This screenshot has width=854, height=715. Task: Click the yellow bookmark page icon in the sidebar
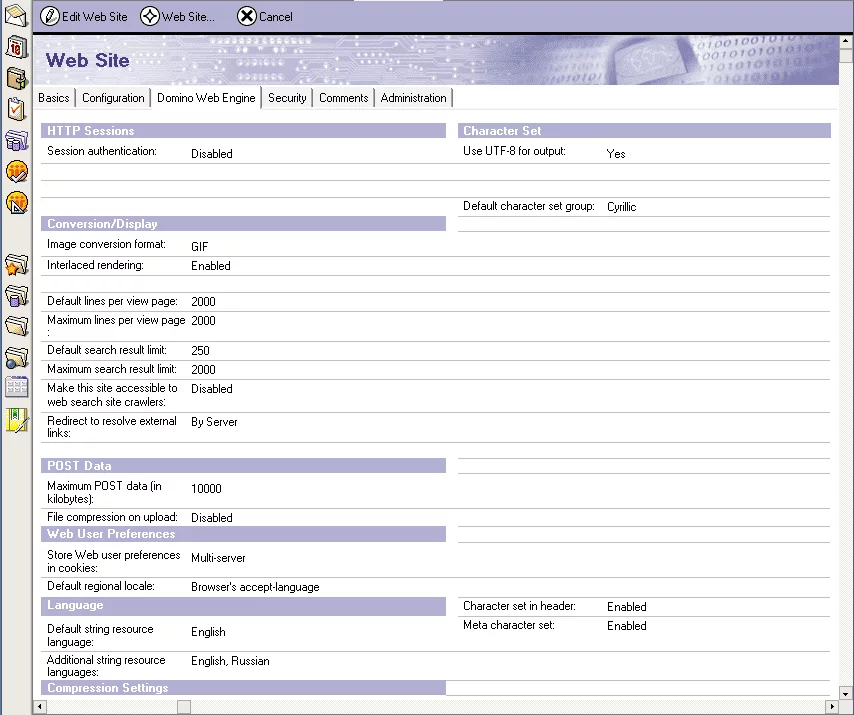click(x=16, y=420)
